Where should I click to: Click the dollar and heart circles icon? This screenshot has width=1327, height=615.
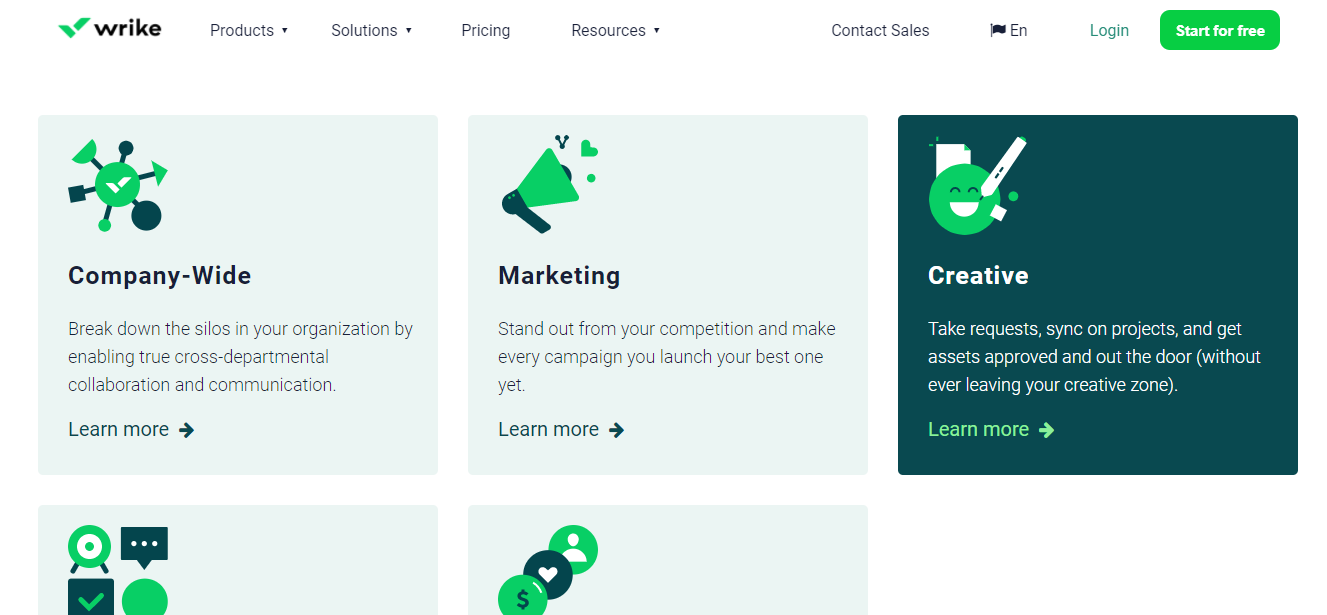click(548, 570)
